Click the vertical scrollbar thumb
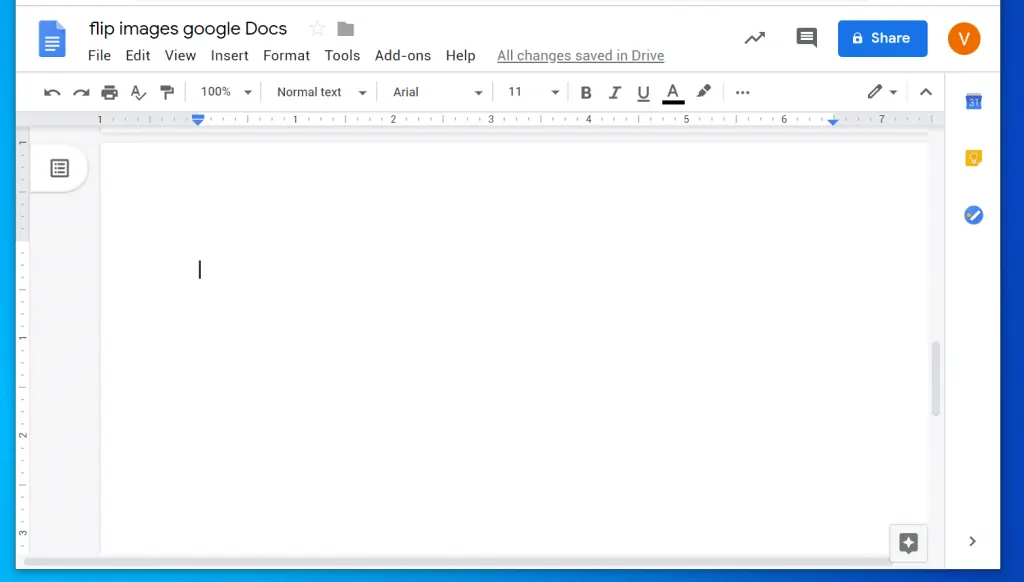The width and height of the screenshot is (1024, 582). pos(936,378)
